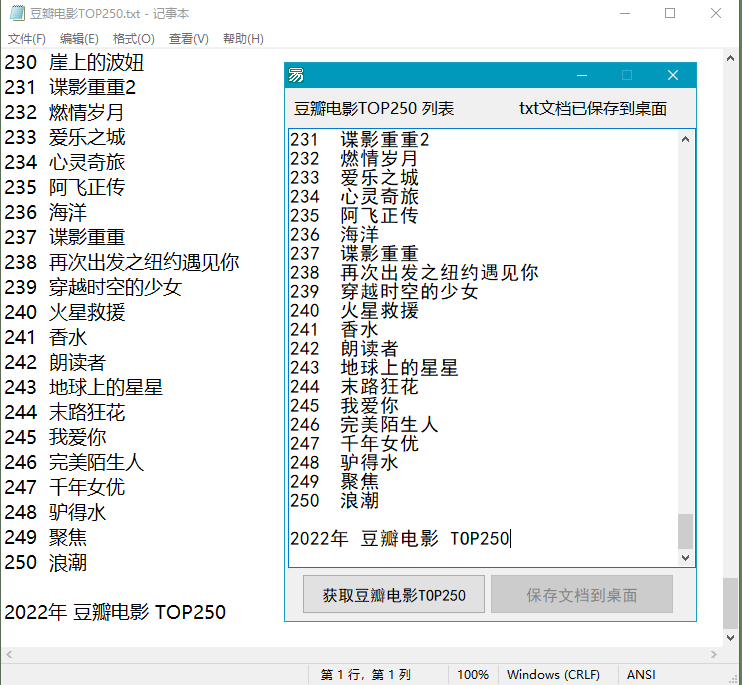Minimize the blue popup window
742x685 pixels.
click(x=582, y=75)
